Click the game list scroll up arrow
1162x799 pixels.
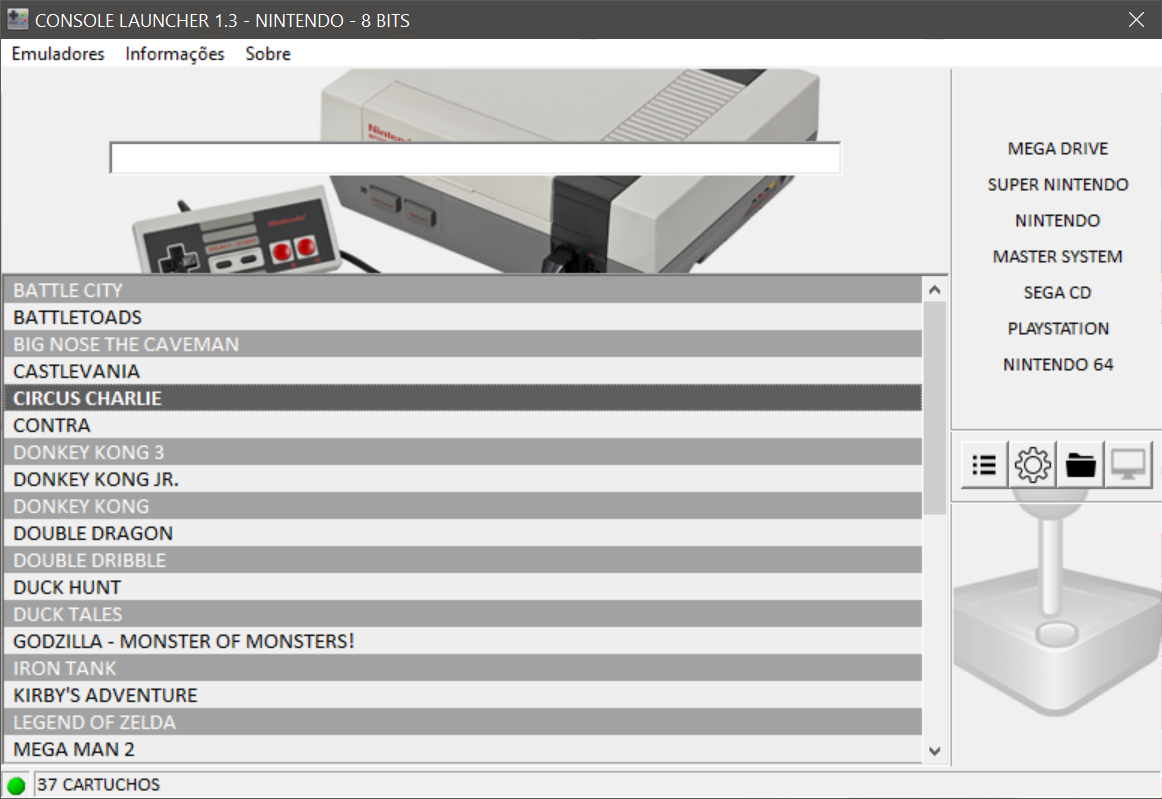point(934,290)
